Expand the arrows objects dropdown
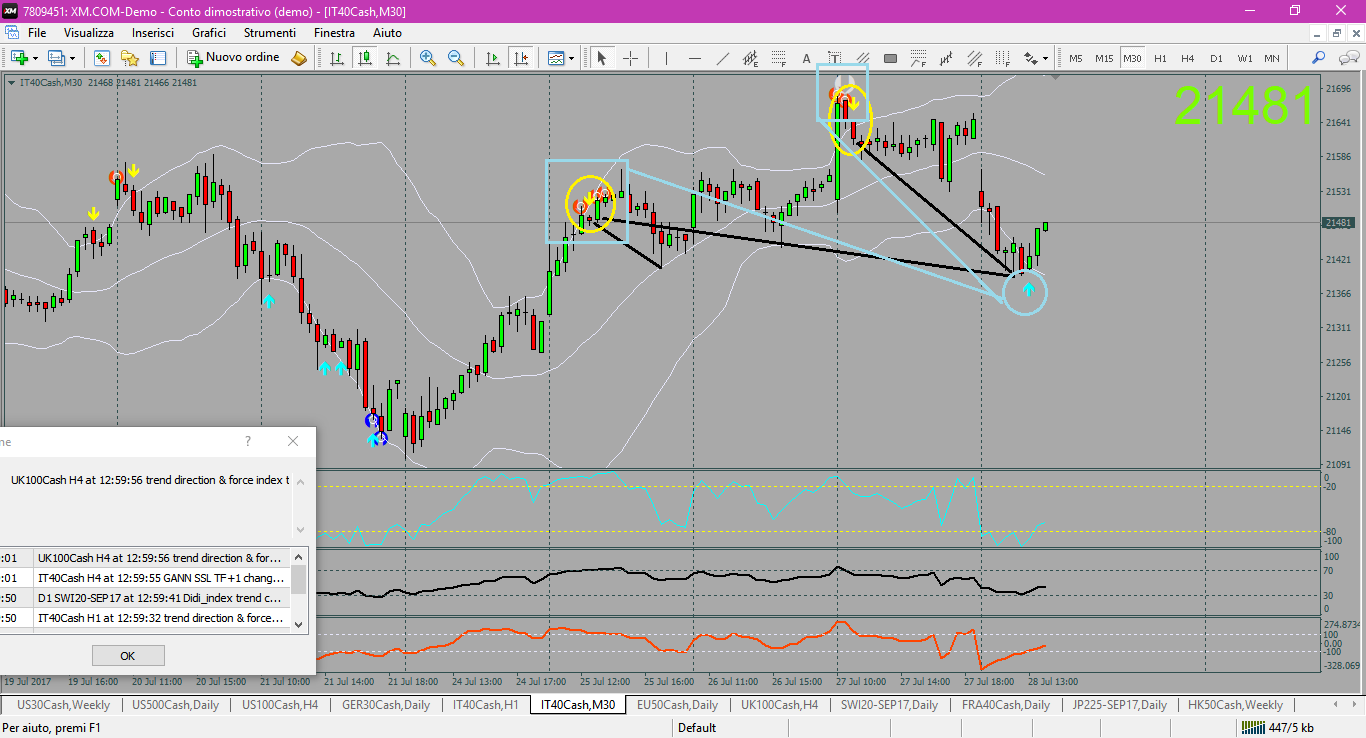1366x738 pixels. coord(1045,58)
